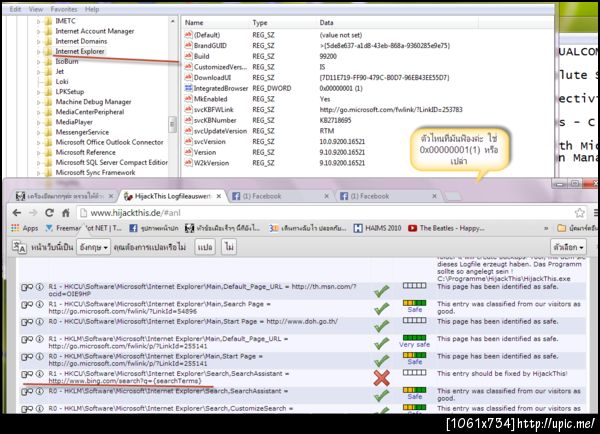The width and height of the screenshot is (600, 434).
Task: Click the Very safe rating bar
Action: pyautogui.click(x=414, y=338)
